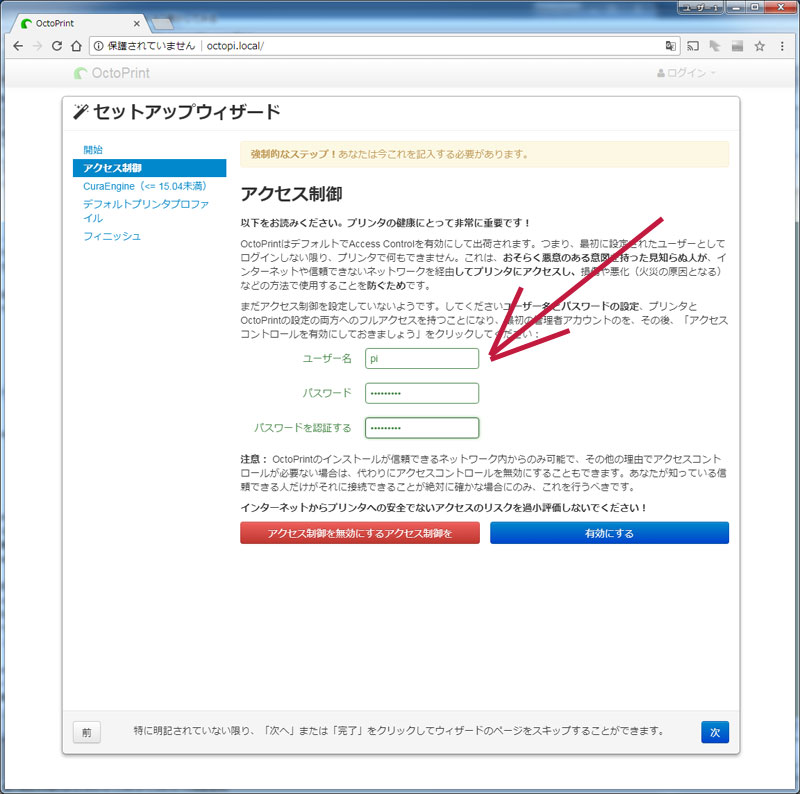Click the 強制的なステップ！ warning text
This screenshot has height=794, width=800.
pos(293,154)
